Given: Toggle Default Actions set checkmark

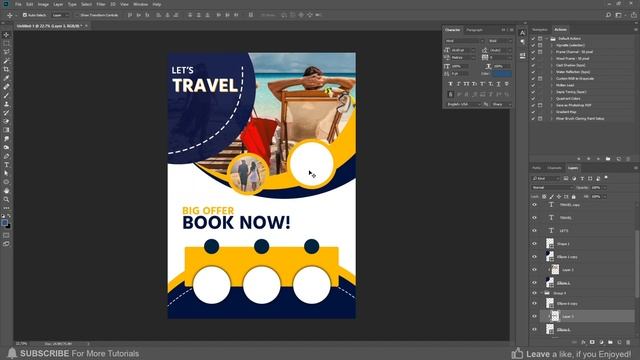Looking at the screenshot, I should pyautogui.click(x=533, y=39).
